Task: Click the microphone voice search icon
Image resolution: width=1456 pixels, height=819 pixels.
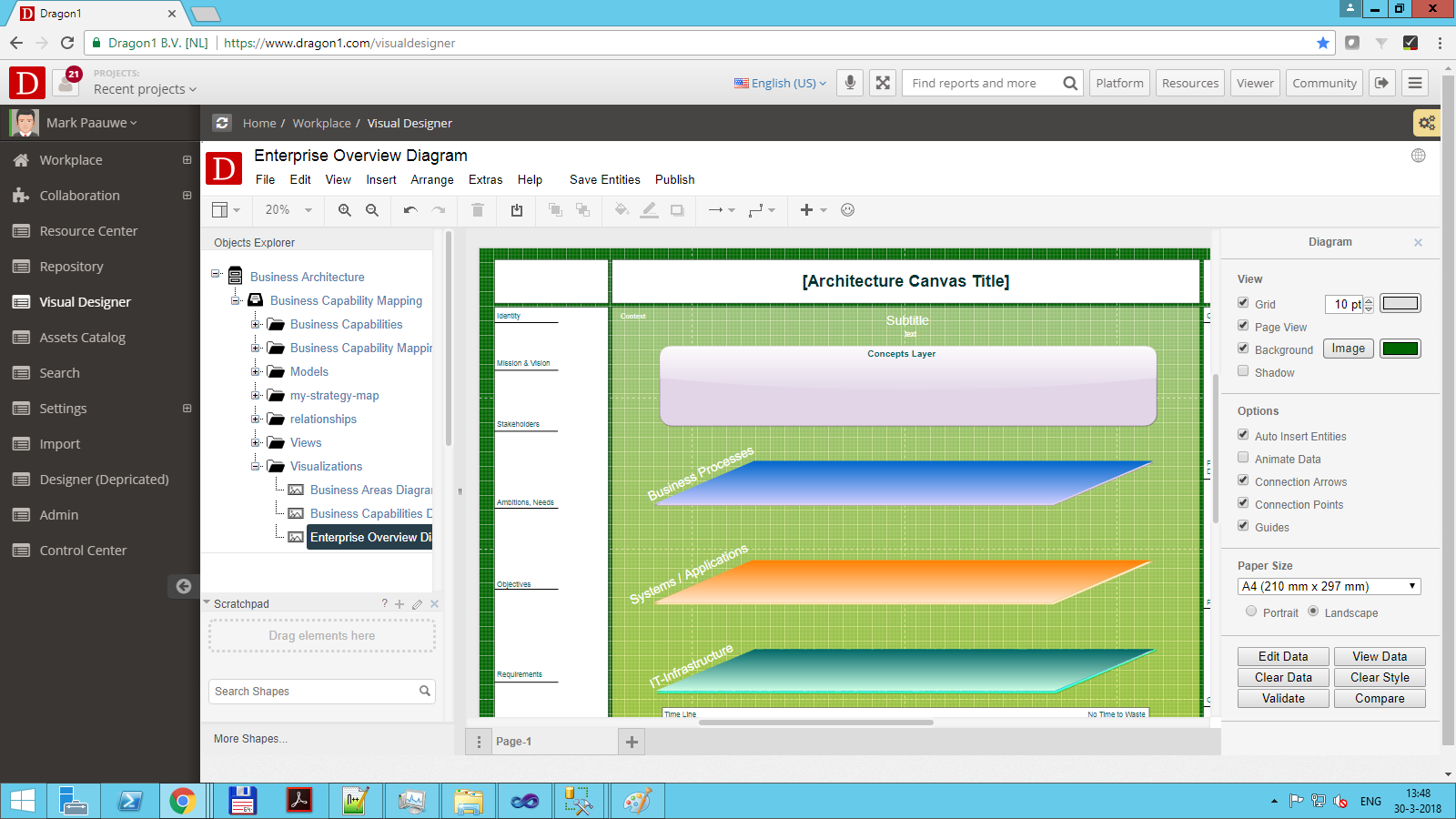Action: tap(850, 83)
